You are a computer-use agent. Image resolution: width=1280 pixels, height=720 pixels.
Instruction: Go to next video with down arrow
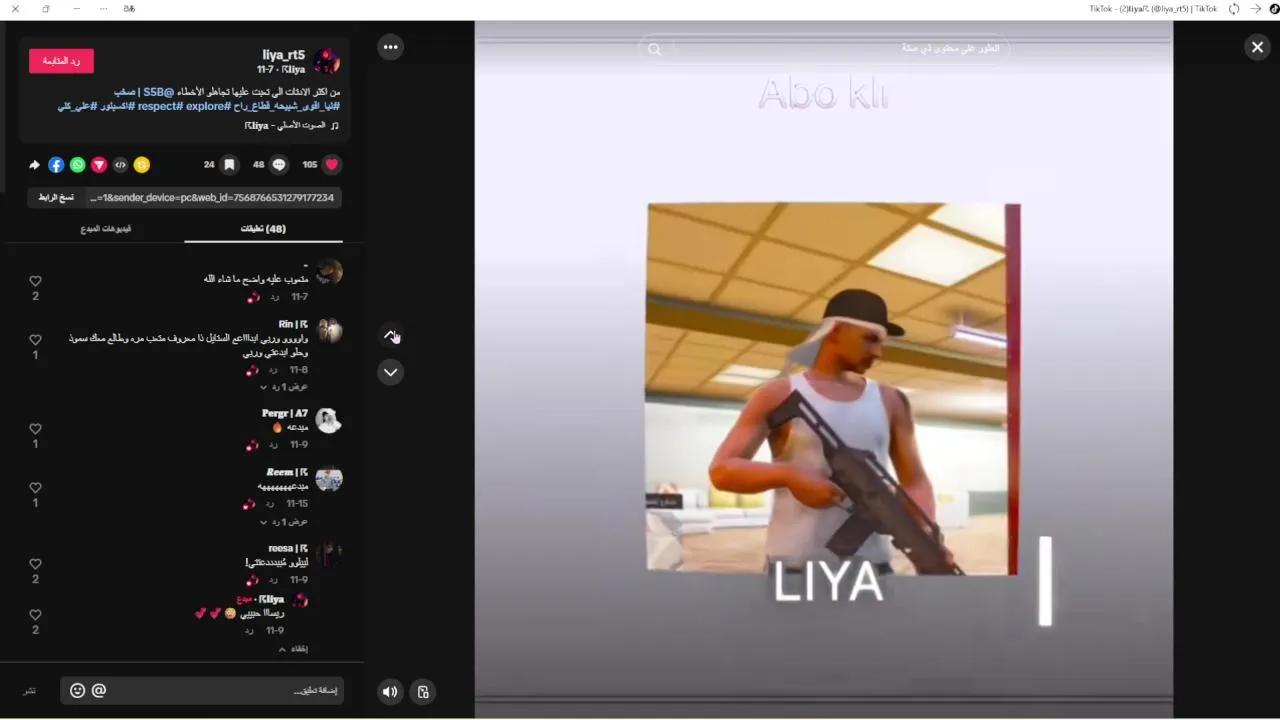pos(390,372)
